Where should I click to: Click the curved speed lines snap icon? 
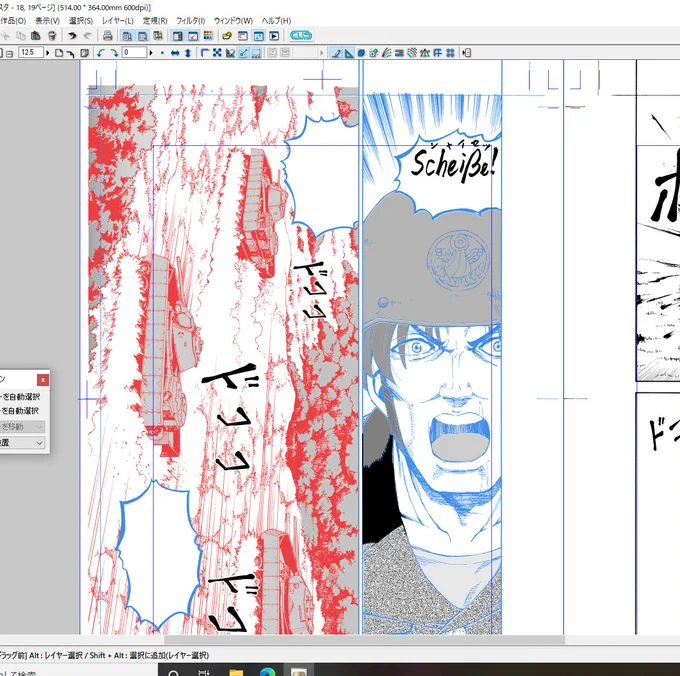(x=386, y=53)
